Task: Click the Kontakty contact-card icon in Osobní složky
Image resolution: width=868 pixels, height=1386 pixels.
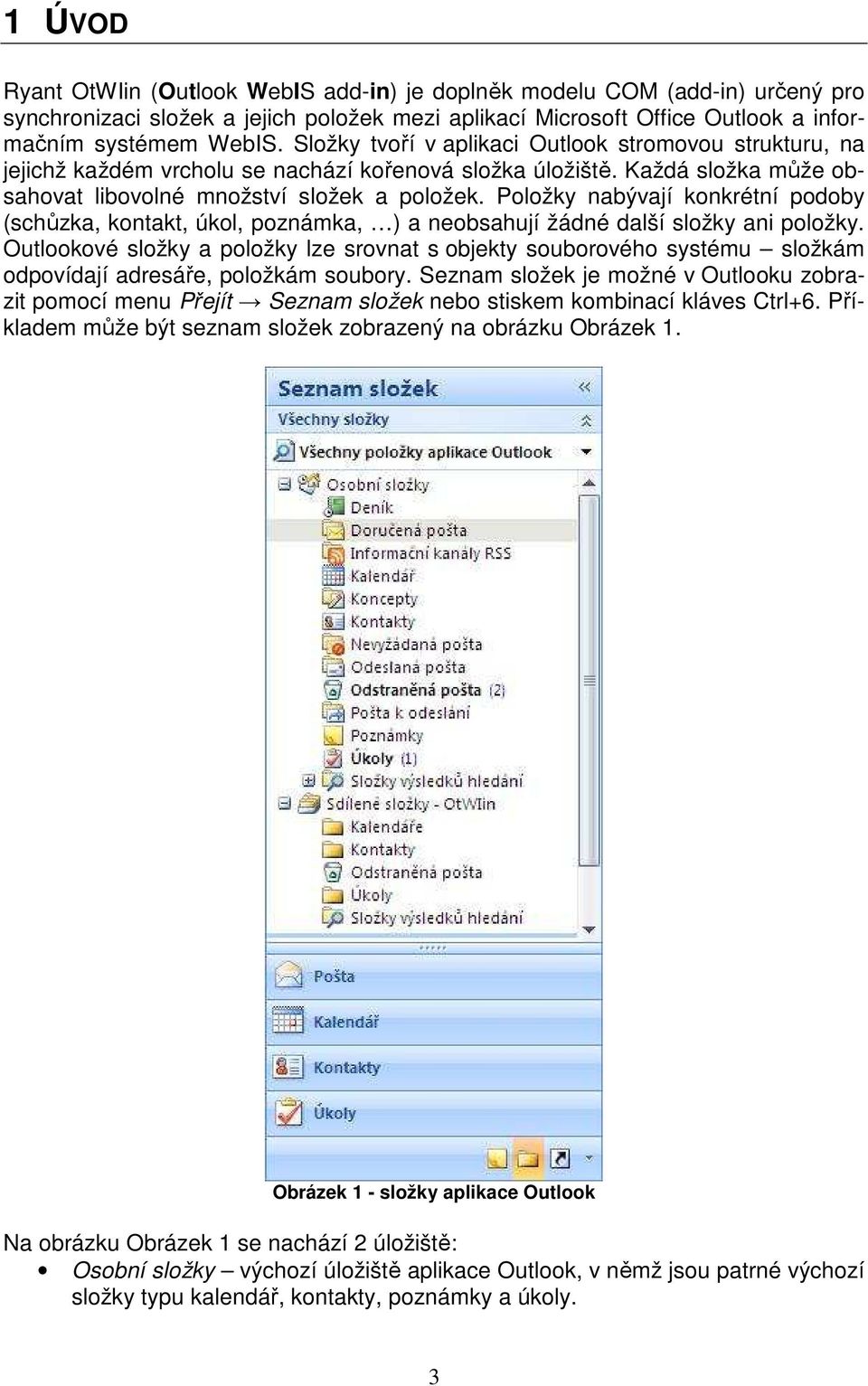Action: (x=334, y=621)
